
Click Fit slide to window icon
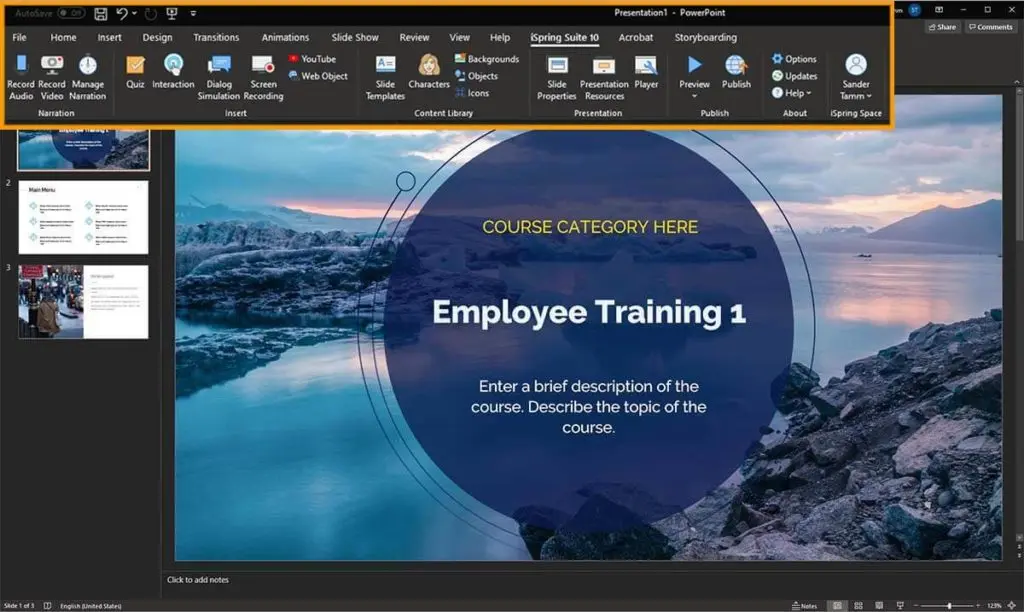[x=1012, y=605]
